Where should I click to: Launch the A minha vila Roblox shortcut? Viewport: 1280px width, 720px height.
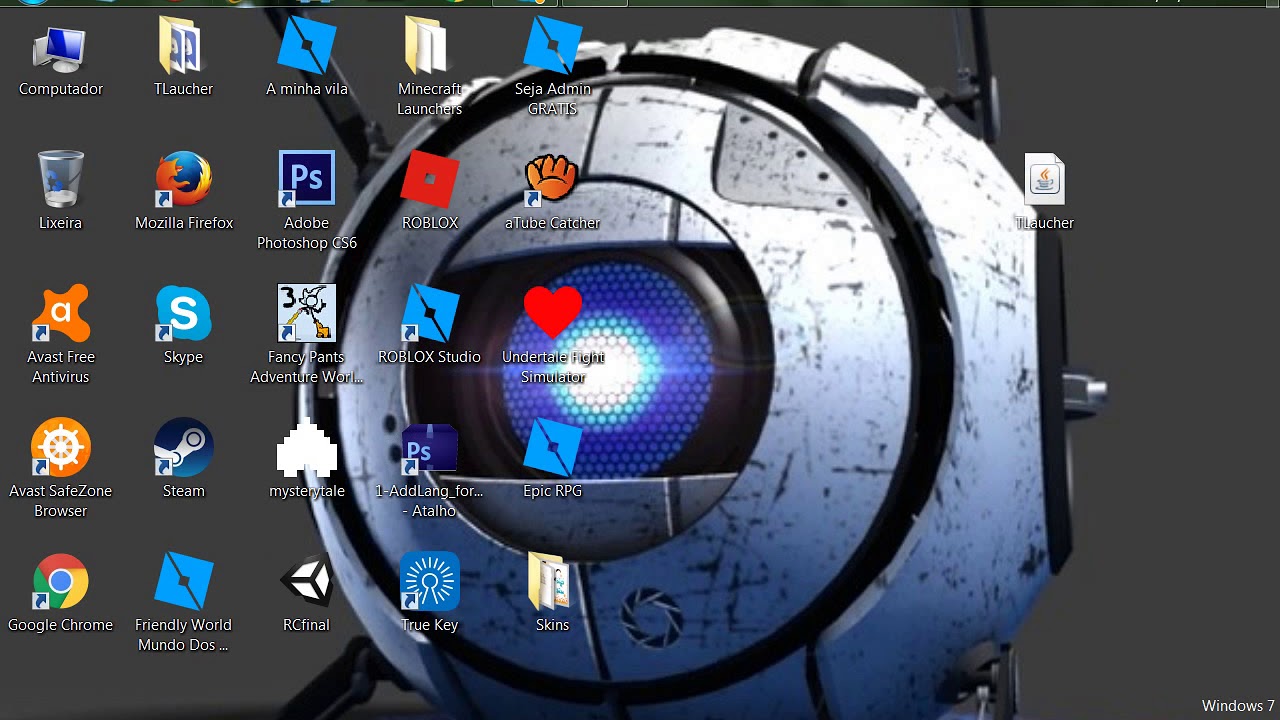point(307,45)
